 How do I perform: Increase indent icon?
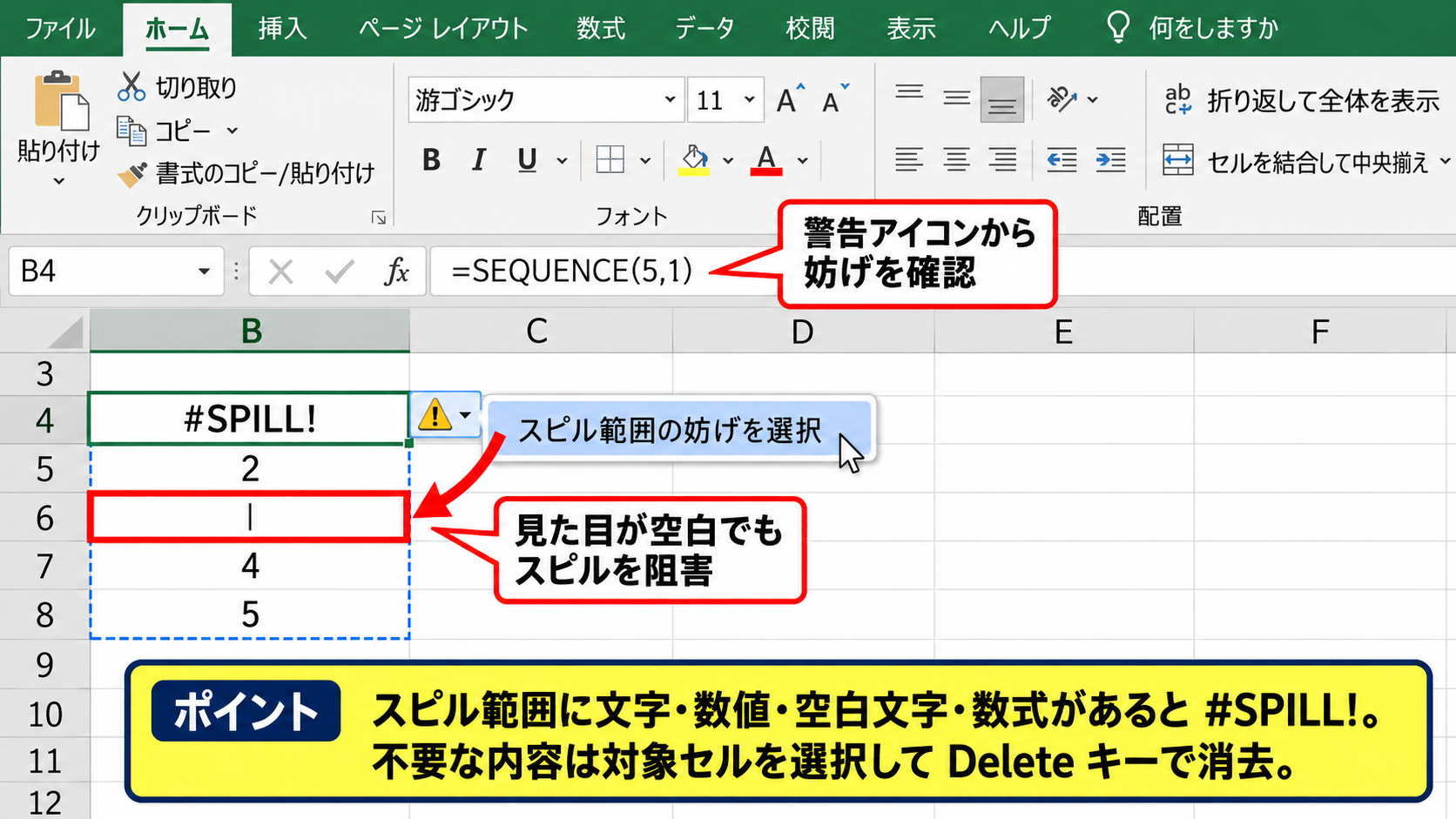coord(1110,160)
